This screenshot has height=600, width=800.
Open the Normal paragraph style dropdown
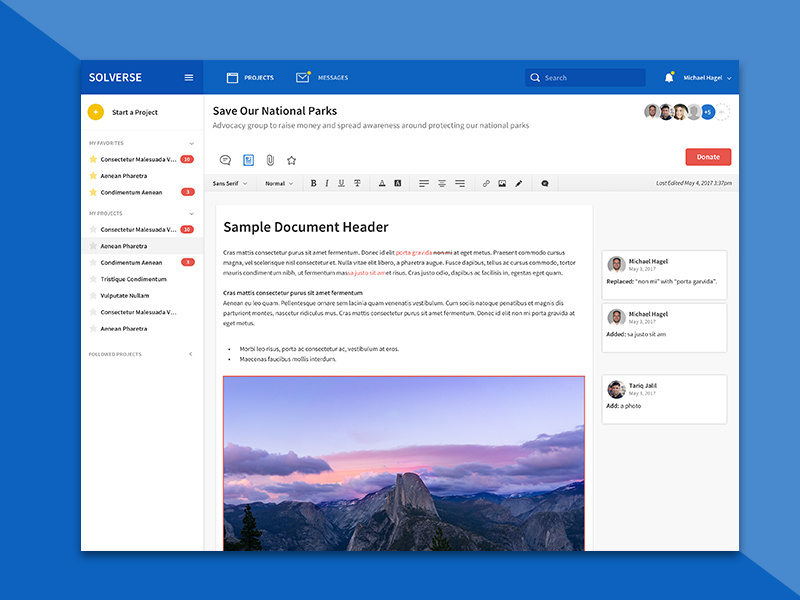coord(280,183)
